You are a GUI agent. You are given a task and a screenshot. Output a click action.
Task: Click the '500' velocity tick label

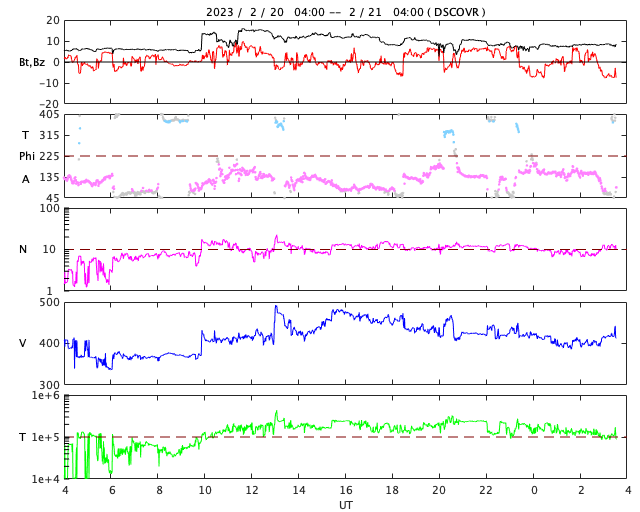(49, 303)
